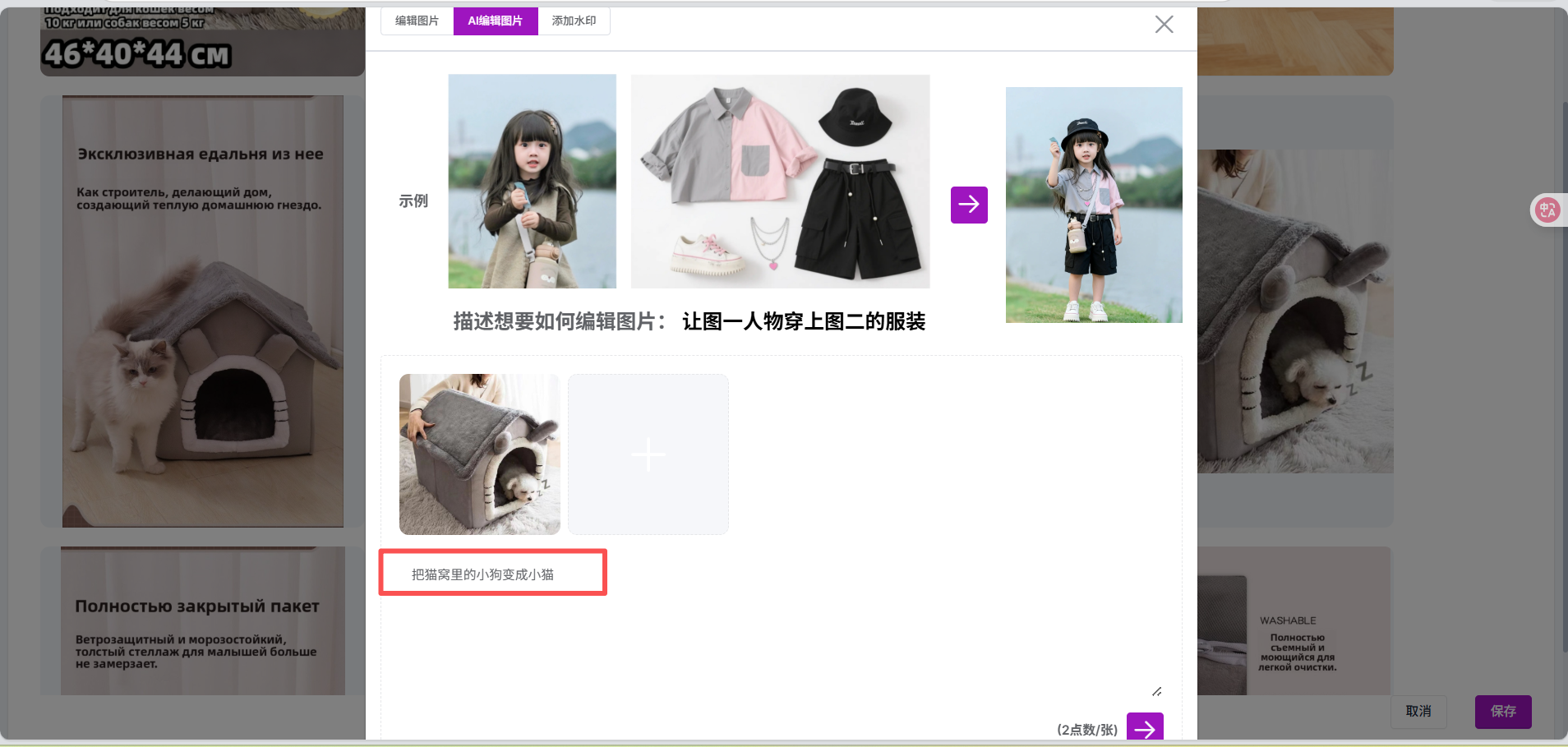Switch to the 编辑图片 tab

(417, 21)
